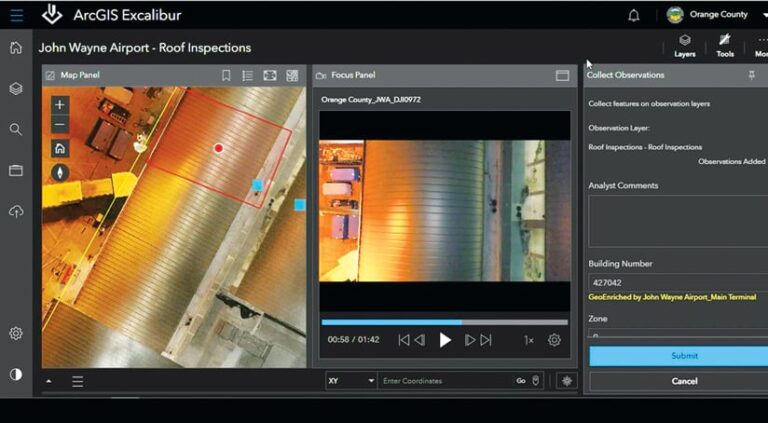The height and width of the screenshot is (423, 768).
Task: Reset map to default home view
Action: pyautogui.click(x=60, y=148)
